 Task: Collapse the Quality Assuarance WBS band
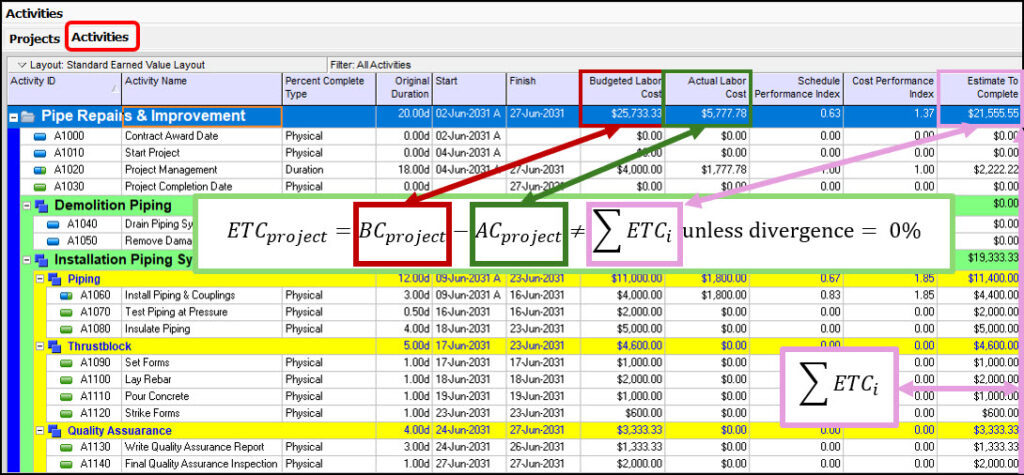pos(40,431)
